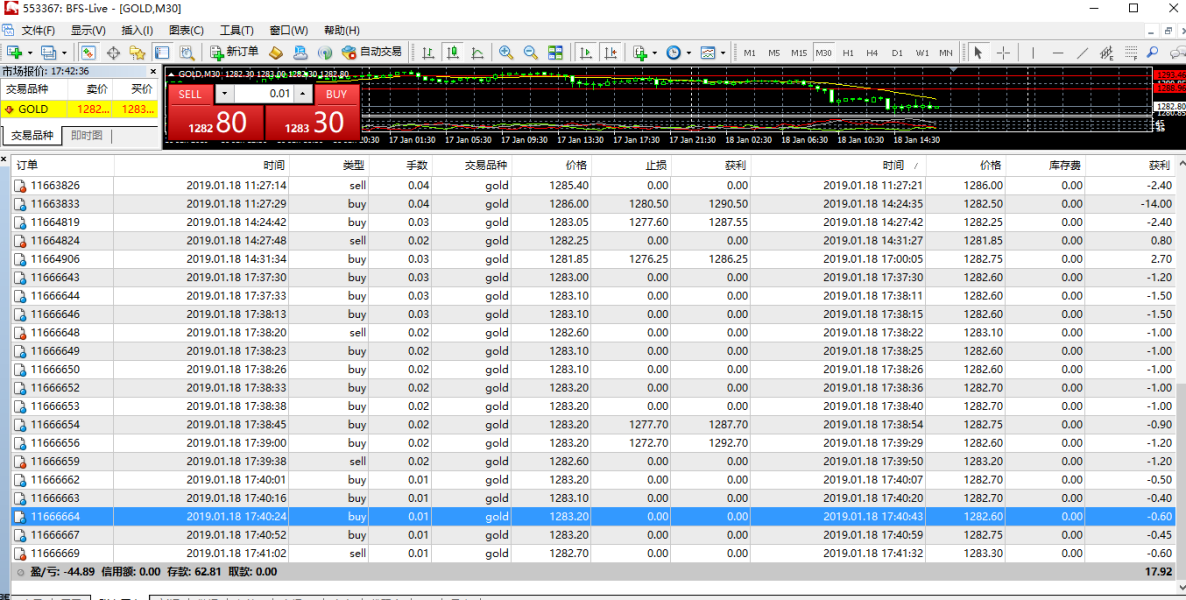Select the crosshair cursor tool
This screenshot has height=600, width=1186.
point(1002,52)
